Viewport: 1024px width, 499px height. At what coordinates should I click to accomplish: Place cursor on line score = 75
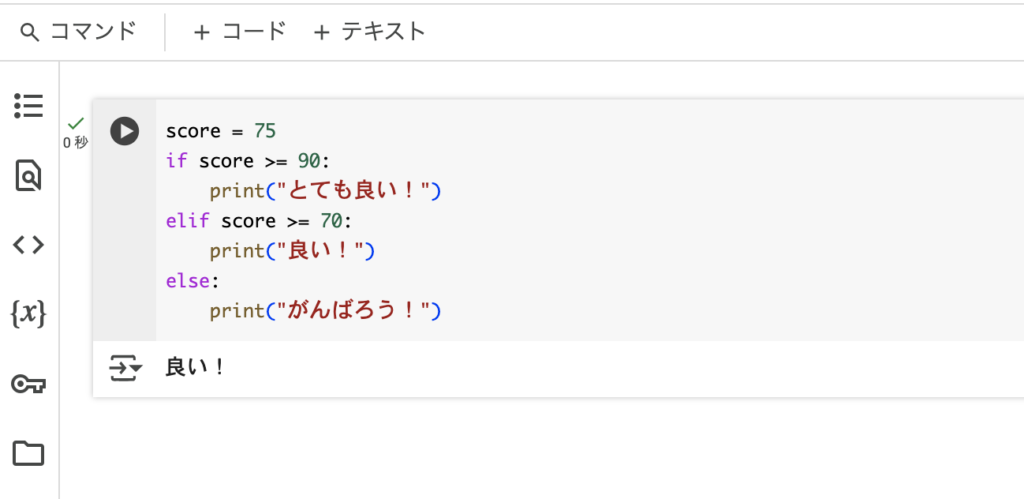[221, 131]
